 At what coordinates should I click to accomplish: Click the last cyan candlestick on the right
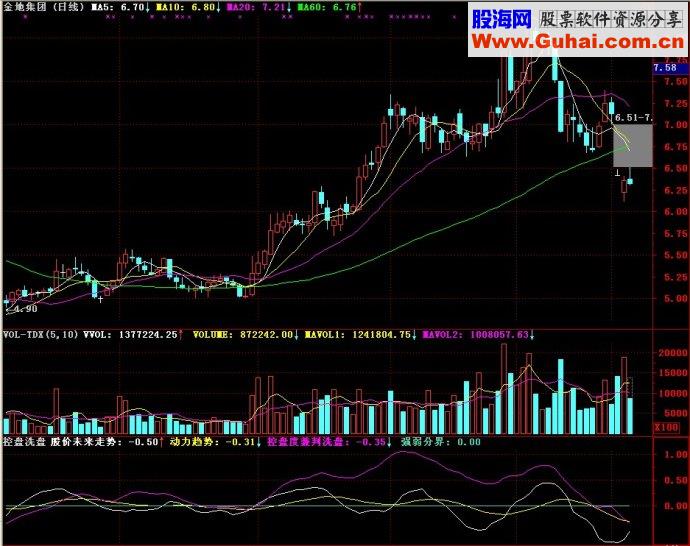click(x=630, y=181)
